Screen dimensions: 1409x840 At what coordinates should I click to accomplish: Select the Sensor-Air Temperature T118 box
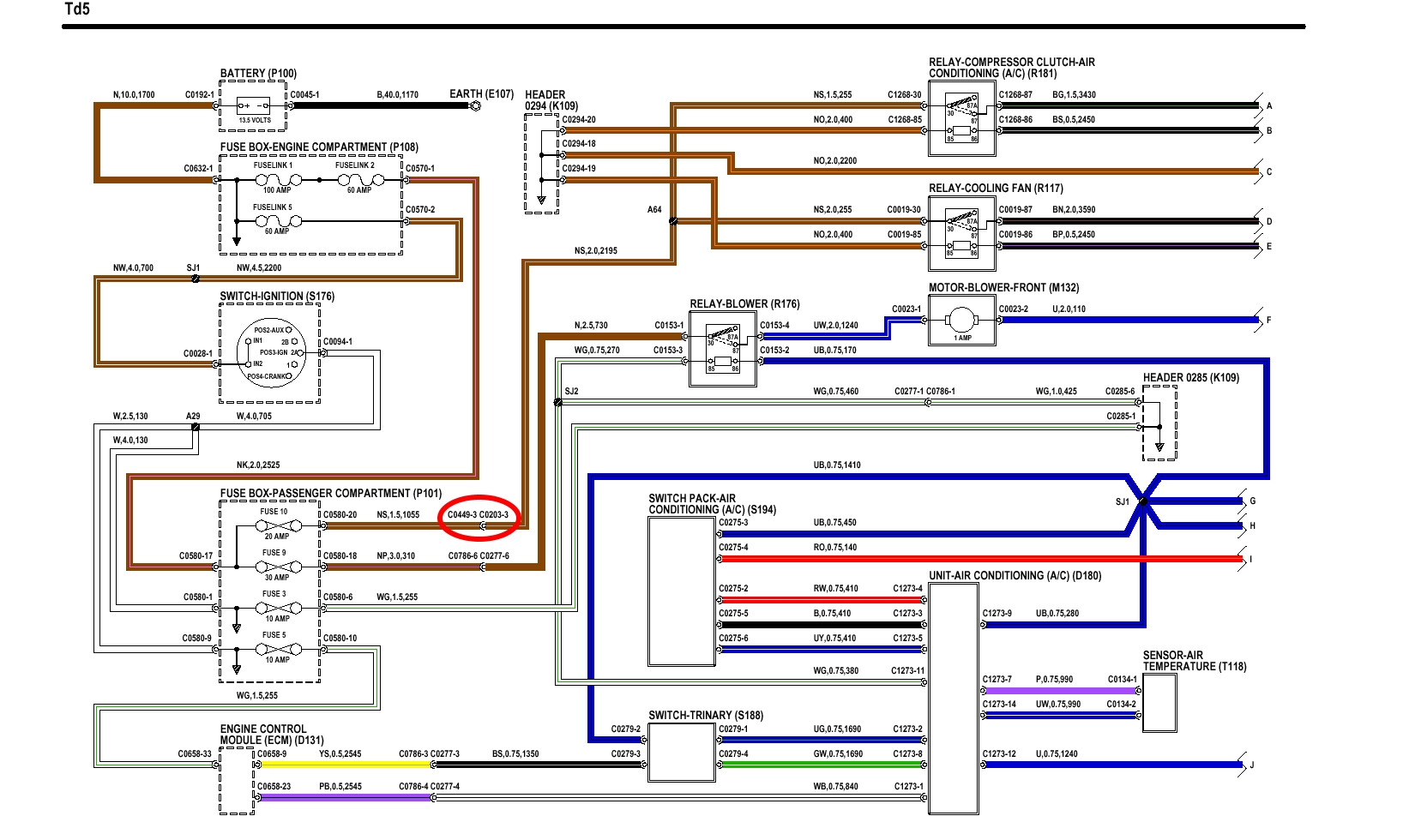tap(1159, 702)
